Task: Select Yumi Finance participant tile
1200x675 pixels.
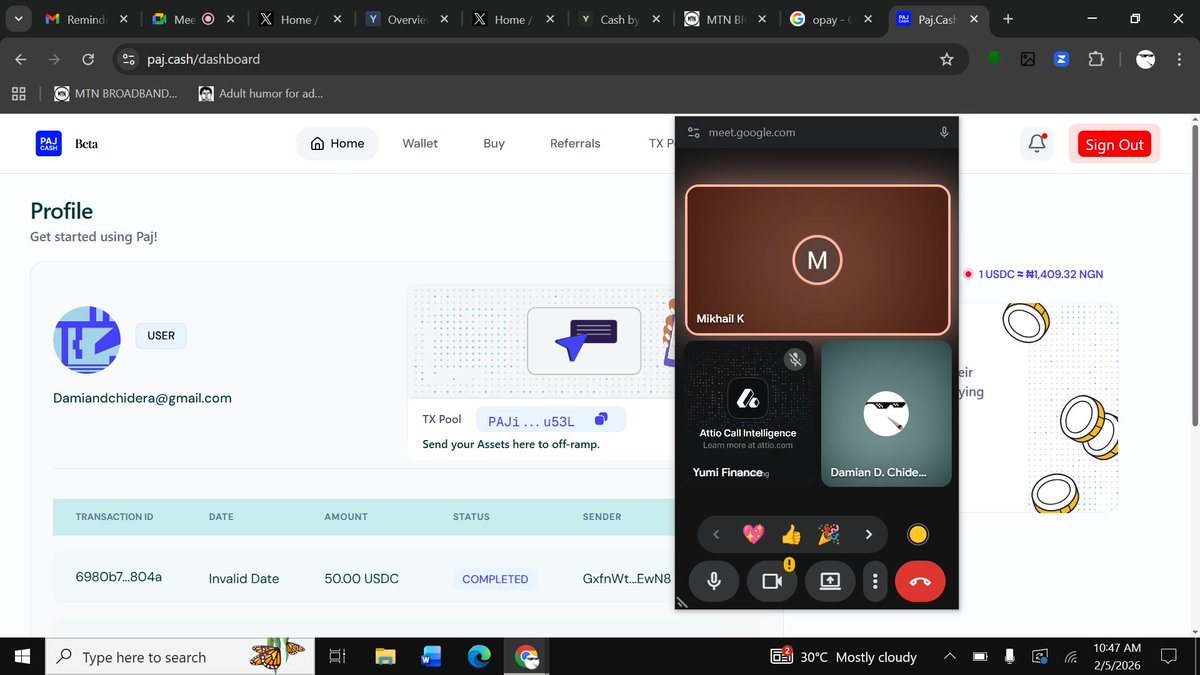Action: [x=748, y=413]
